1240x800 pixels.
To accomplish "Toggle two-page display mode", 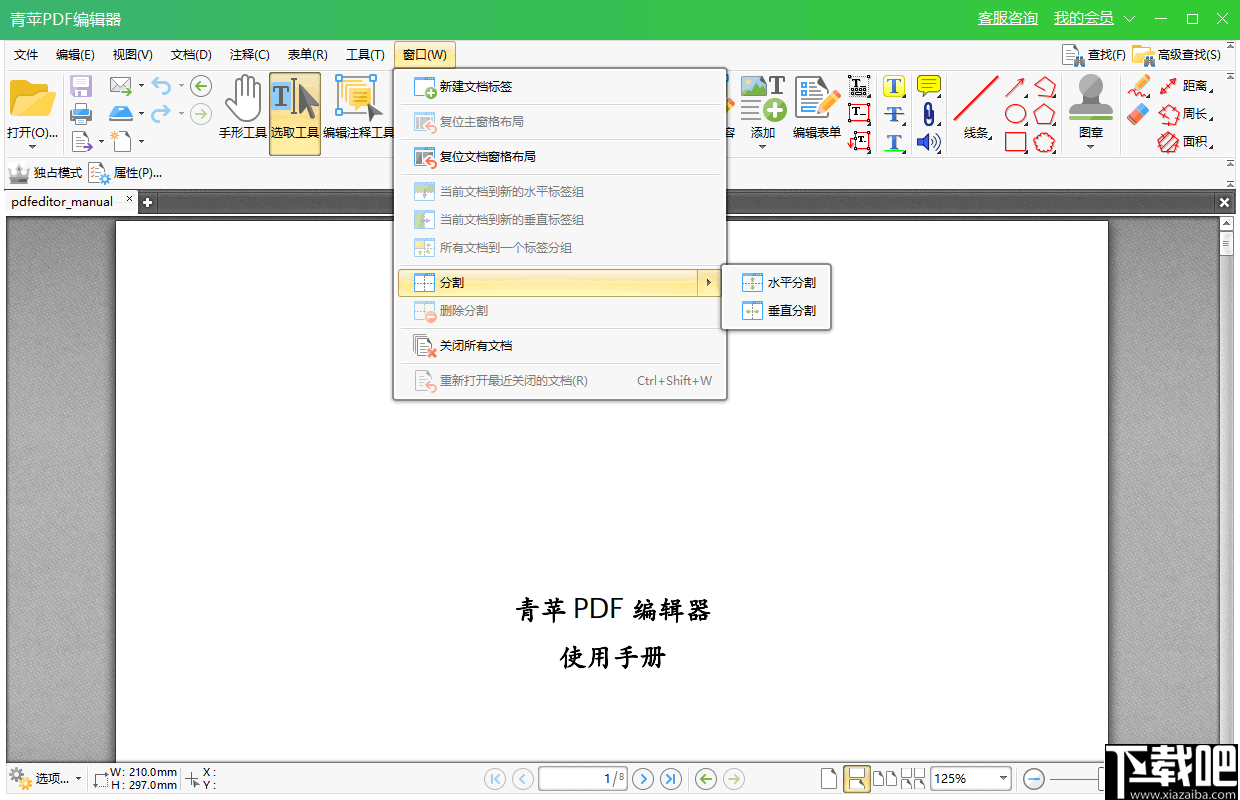I will (x=886, y=778).
